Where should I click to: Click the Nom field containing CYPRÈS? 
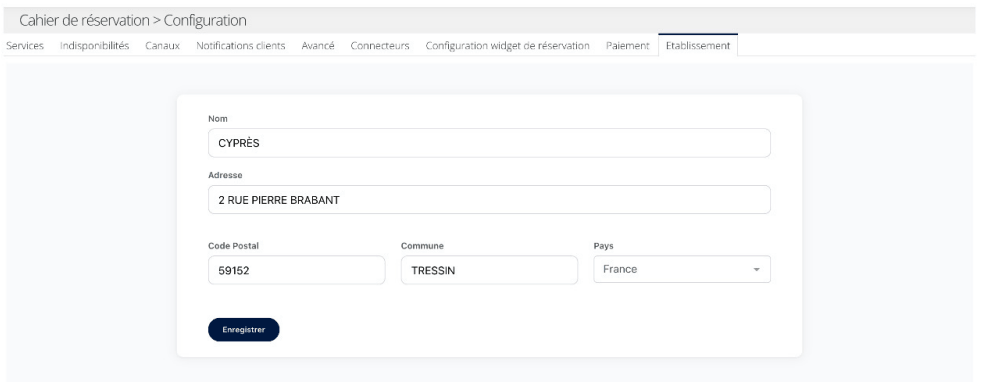click(489, 143)
